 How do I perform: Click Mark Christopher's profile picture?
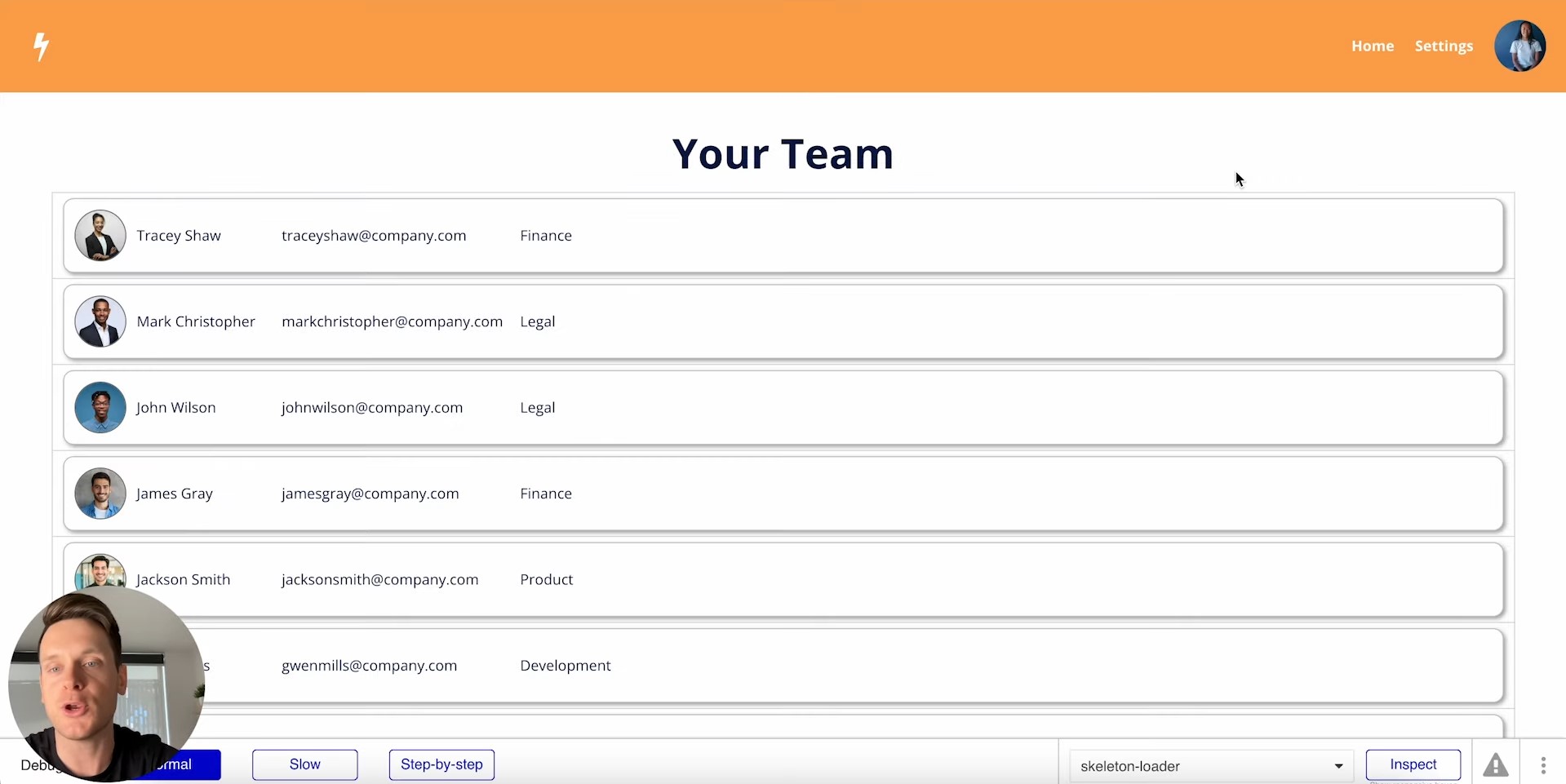[100, 321]
